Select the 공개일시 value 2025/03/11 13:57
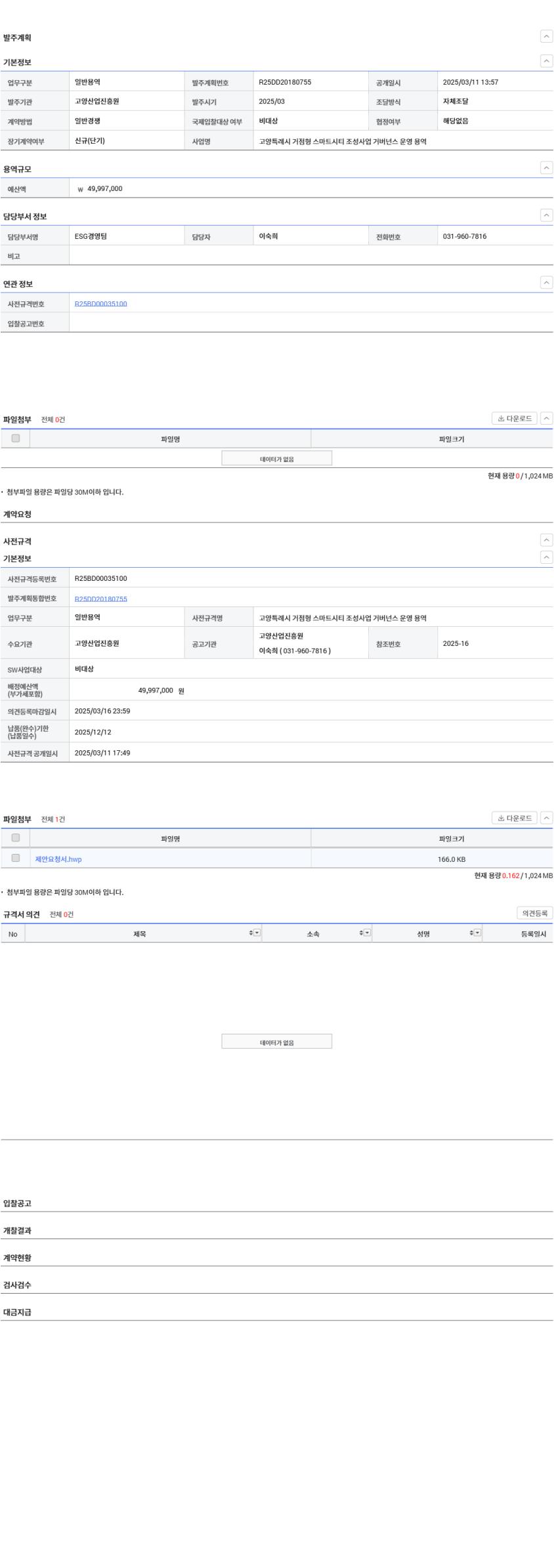The image size is (554, 1568). tap(470, 82)
